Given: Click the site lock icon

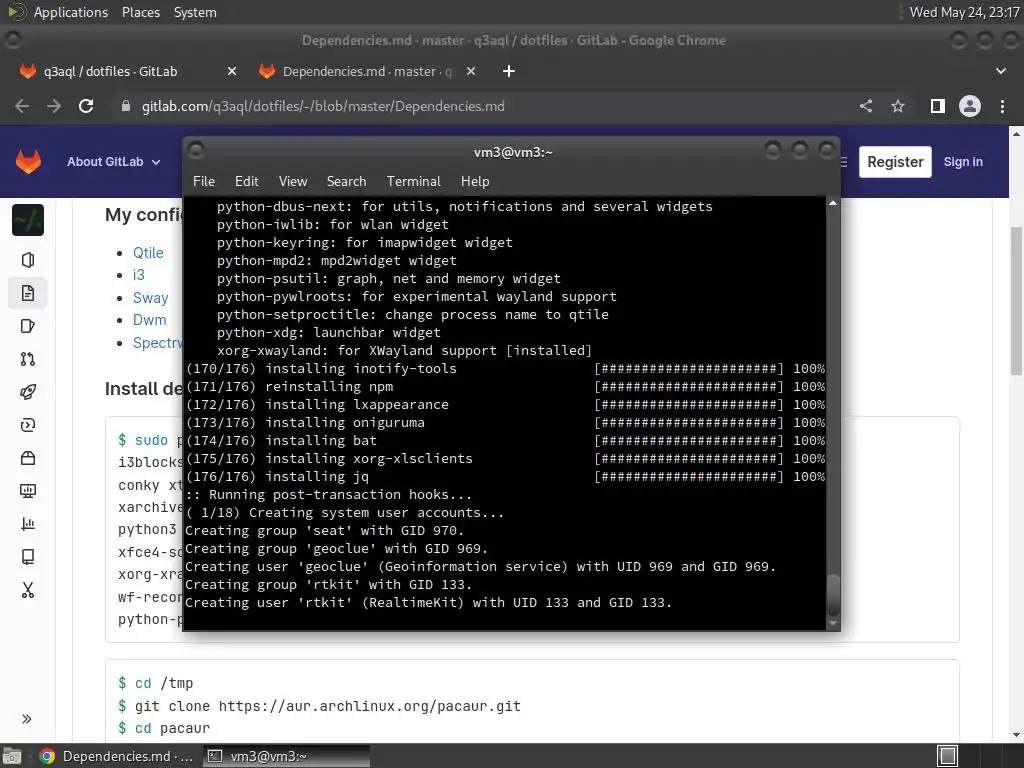Looking at the screenshot, I should [x=125, y=106].
